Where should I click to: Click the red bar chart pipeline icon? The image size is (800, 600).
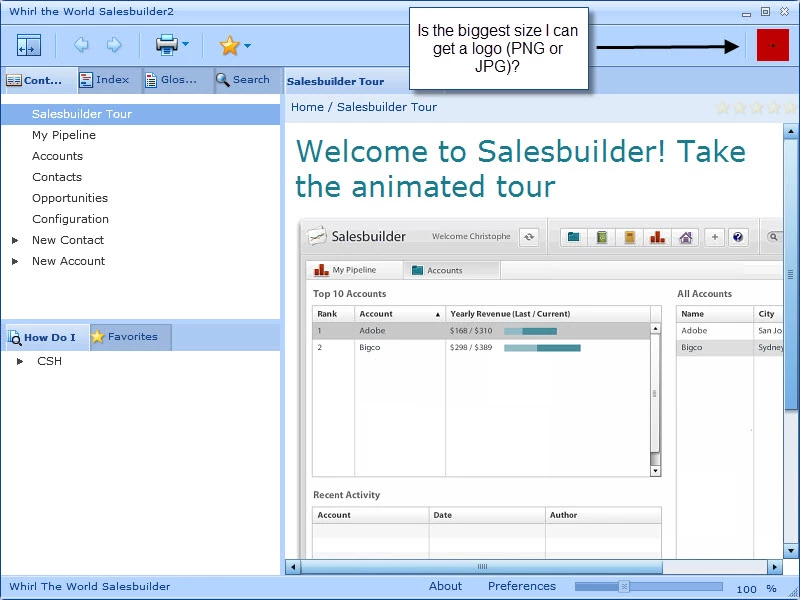coord(657,237)
